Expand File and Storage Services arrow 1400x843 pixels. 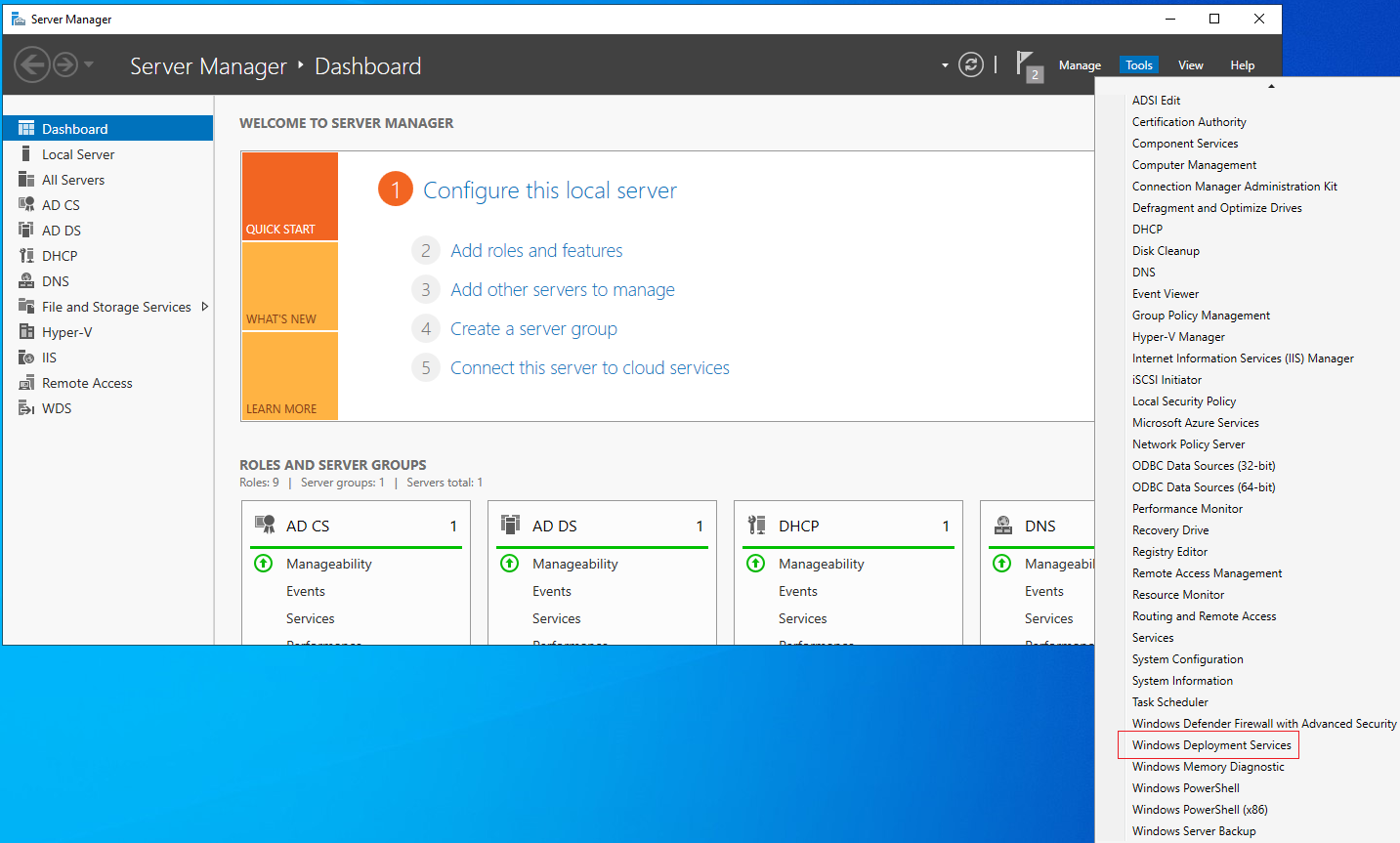click(205, 307)
